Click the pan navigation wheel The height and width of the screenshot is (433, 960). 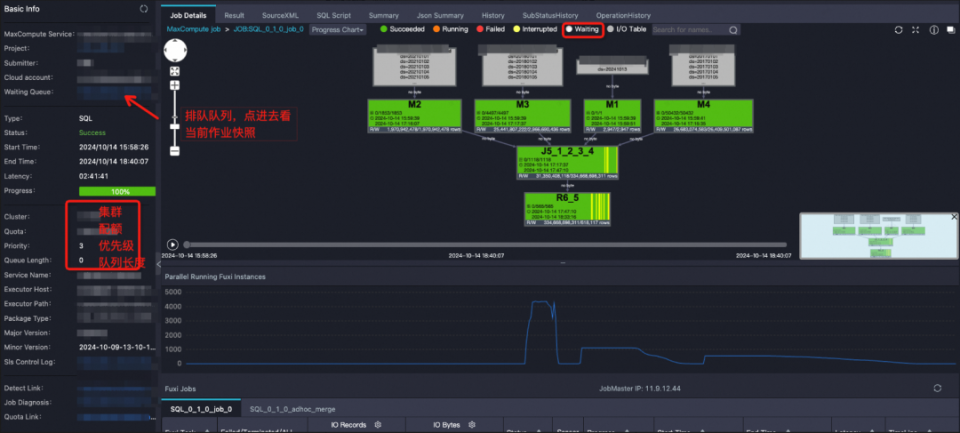[x=175, y=49]
